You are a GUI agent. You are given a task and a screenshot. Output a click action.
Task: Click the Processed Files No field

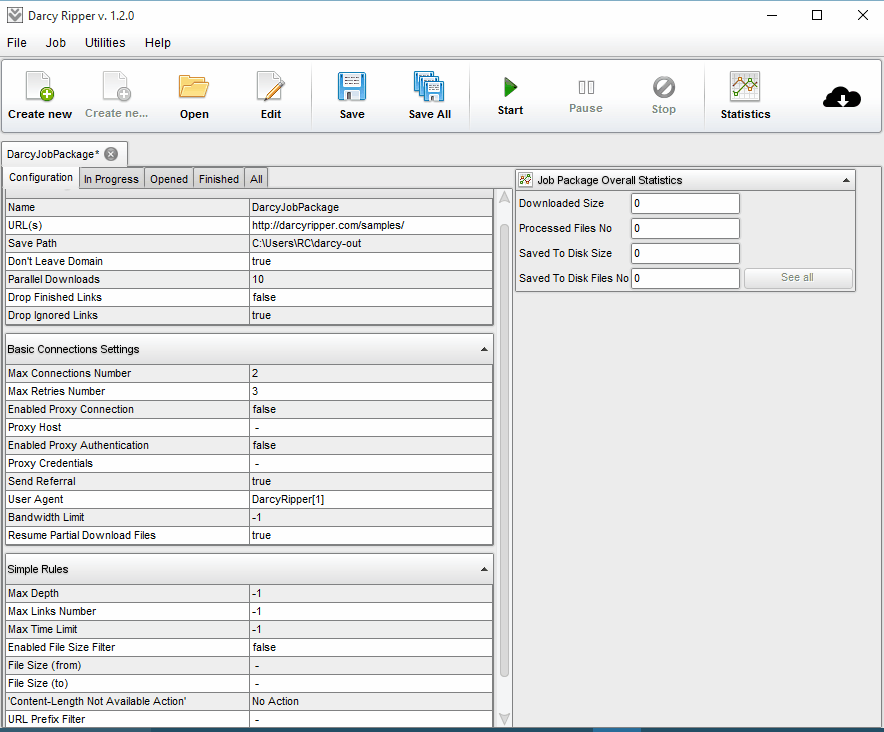click(685, 228)
